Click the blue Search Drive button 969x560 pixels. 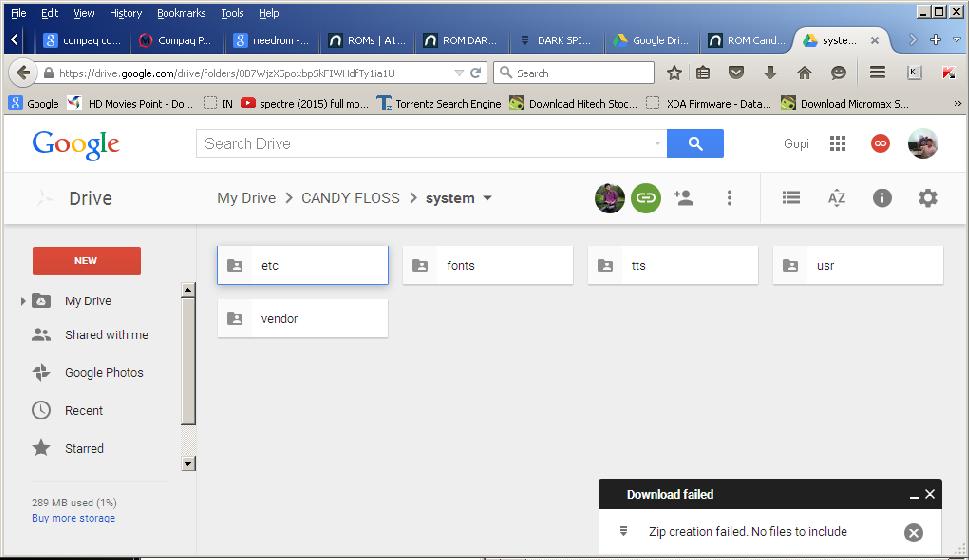[x=695, y=144]
